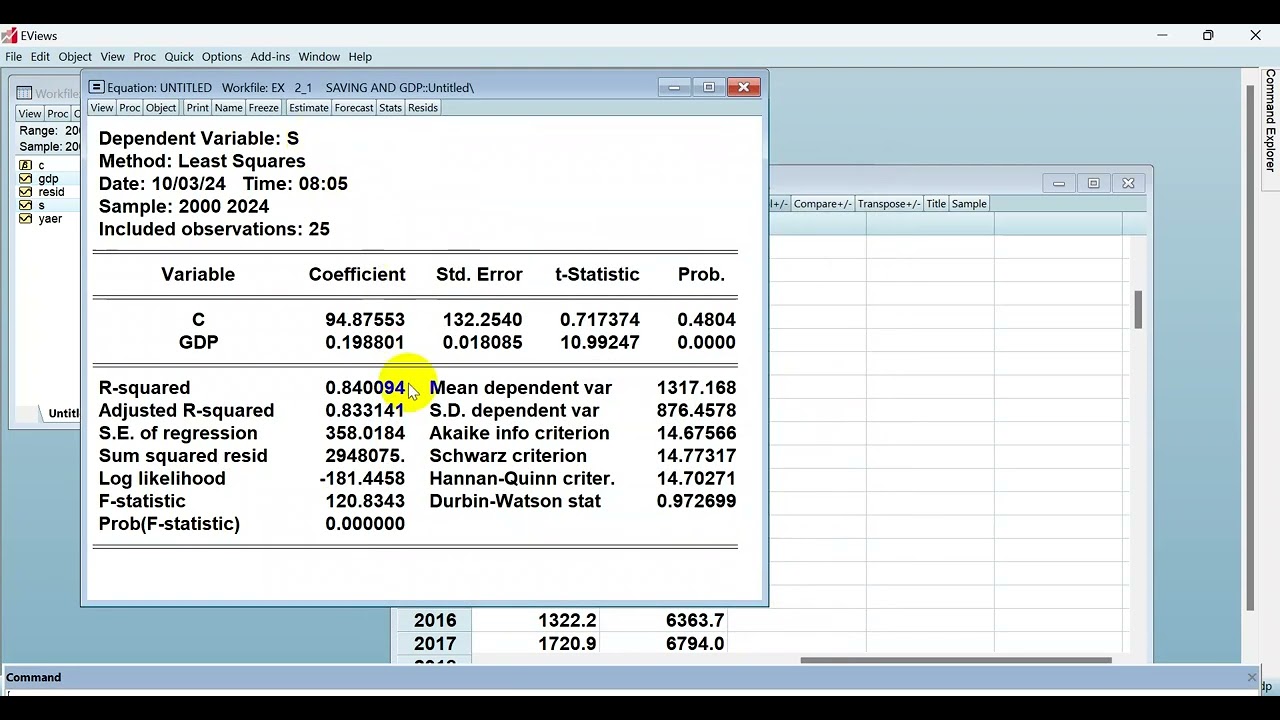Minimize the Equation window
The image size is (1280, 720).
674,87
